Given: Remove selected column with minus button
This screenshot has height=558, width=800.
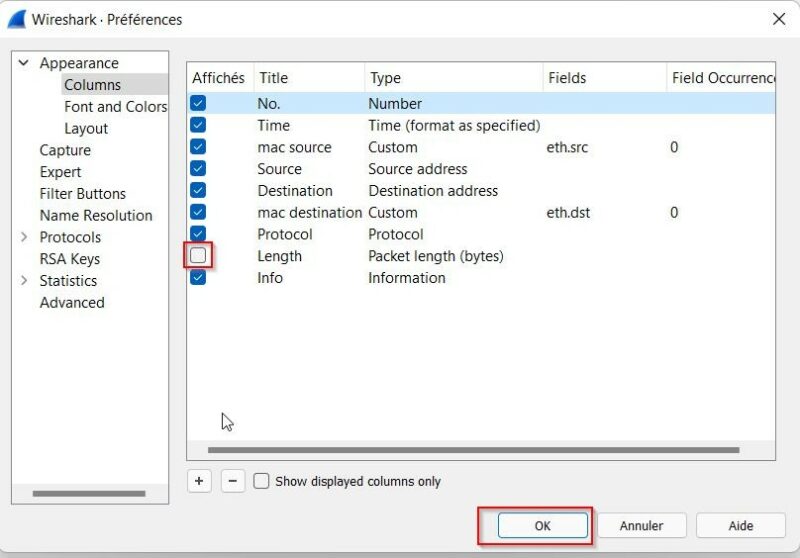Looking at the screenshot, I should [233, 481].
